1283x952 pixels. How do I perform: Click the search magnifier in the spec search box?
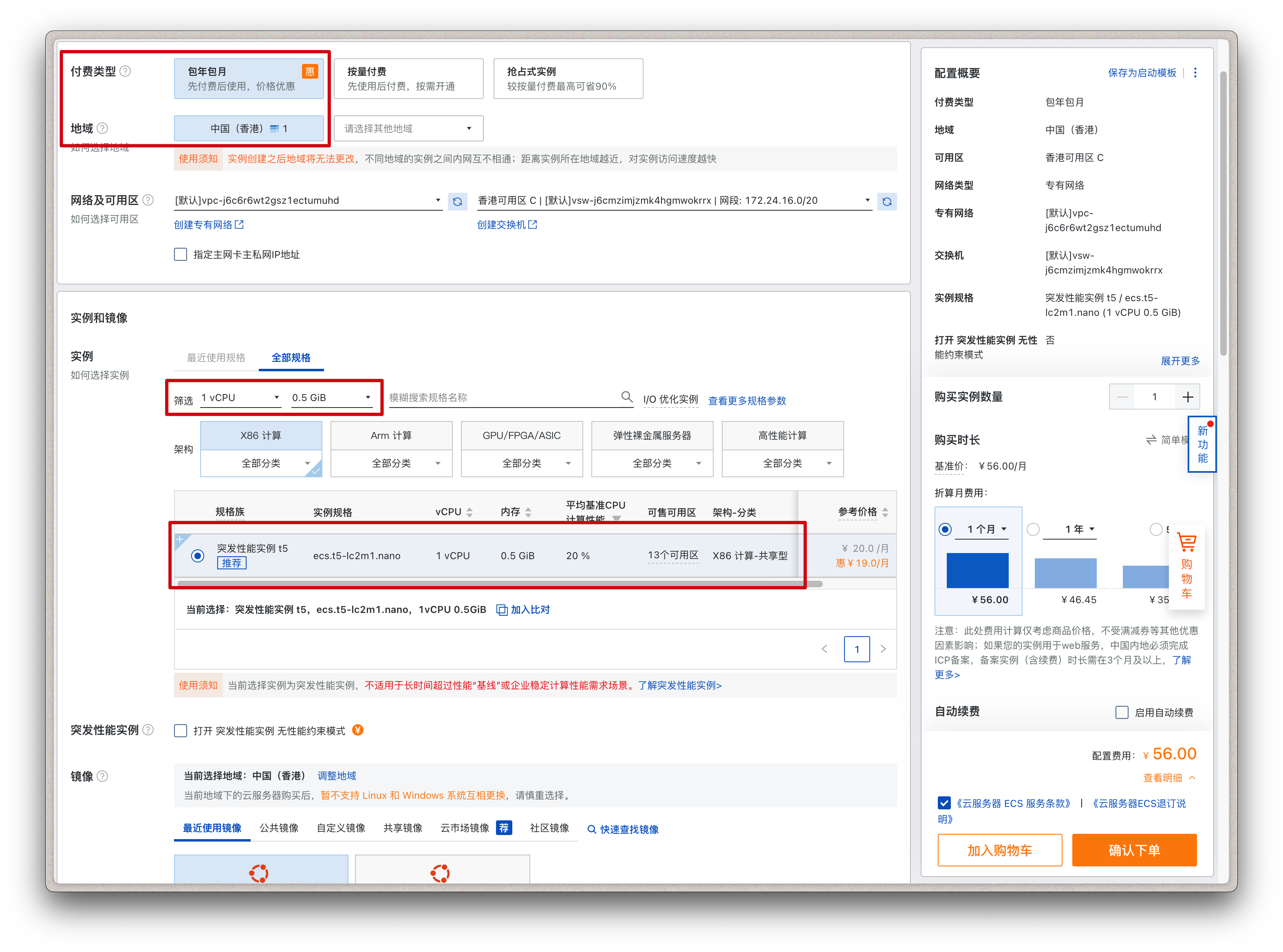tap(626, 397)
